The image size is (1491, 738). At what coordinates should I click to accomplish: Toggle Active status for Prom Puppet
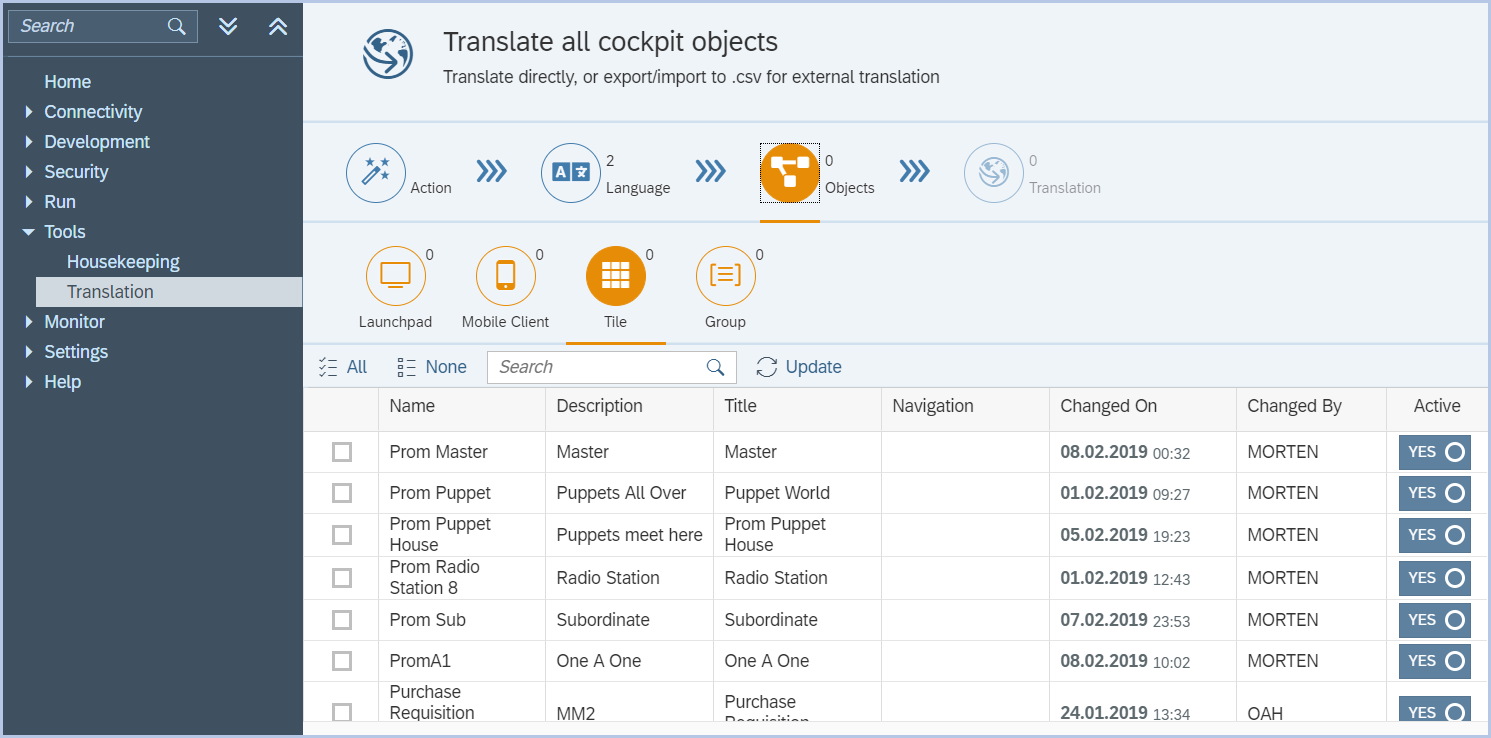click(x=1434, y=492)
